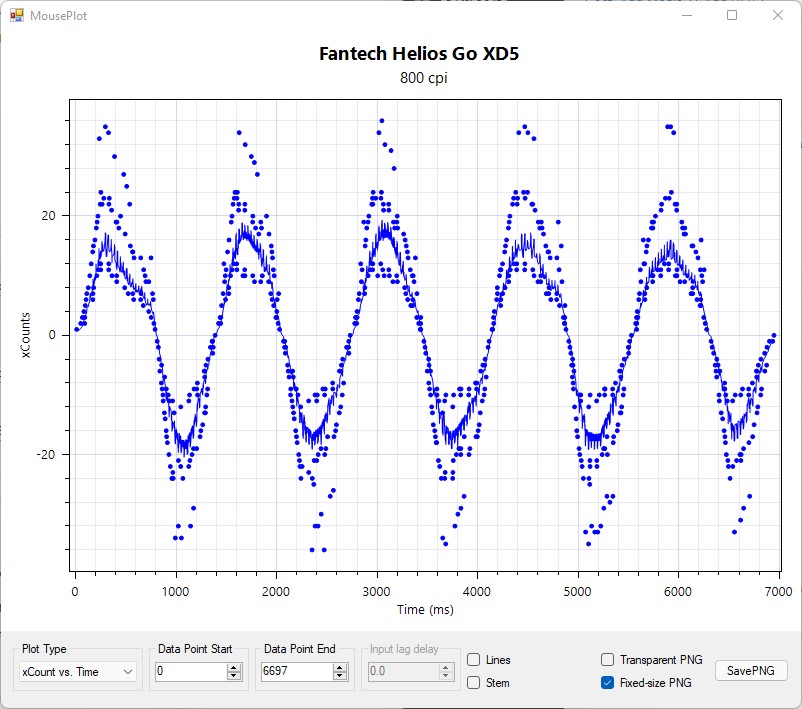Check the Transparent PNG option
Image resolution: width=802 pixels, height=709 pixels.
point(607,660)
